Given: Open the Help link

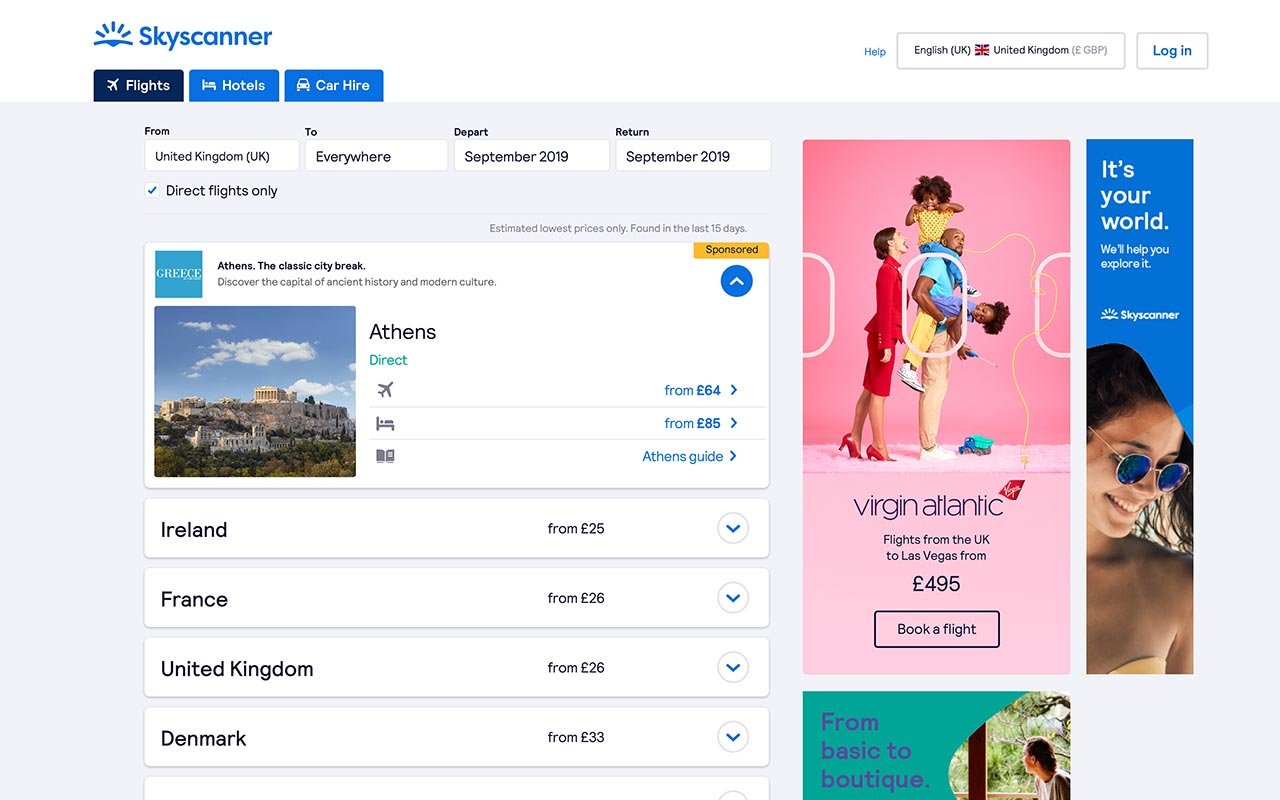Looking at the screenshot, I should [x=875, y=52].
